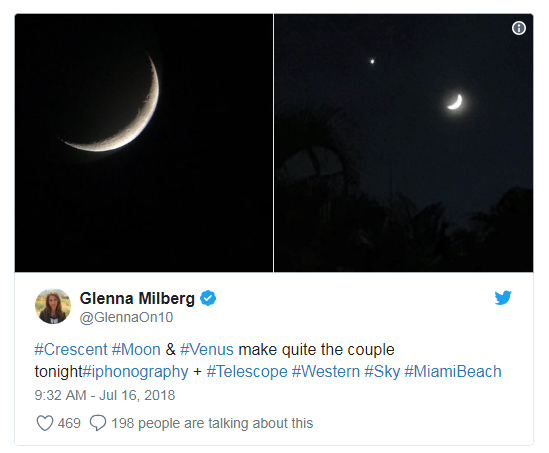Open the #Venus hashtag
This screenshot has width=549, height=453.
pyautogui.click(x=207, y=349)
